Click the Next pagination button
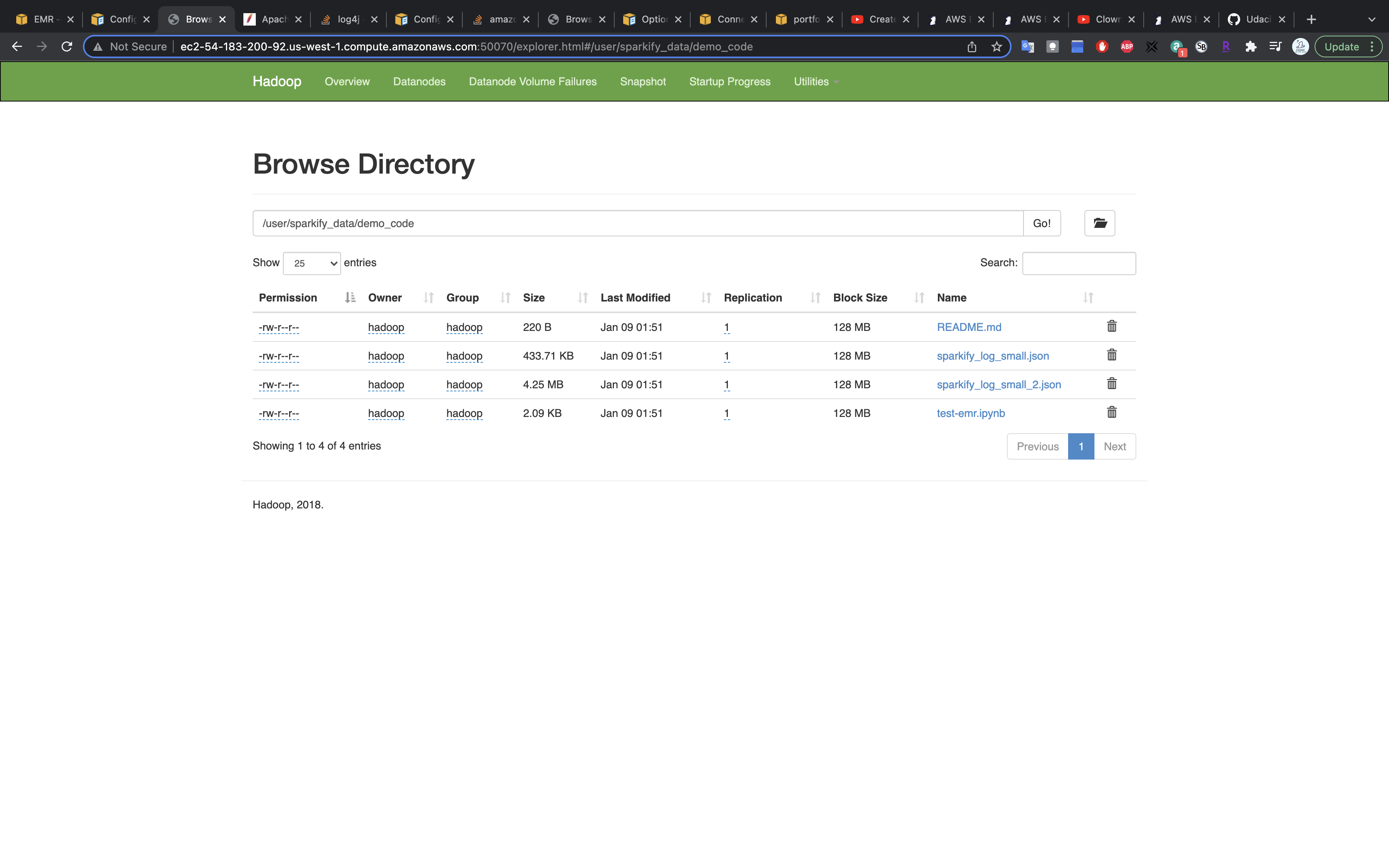The width and height of the screenshot is (1389, 868). pos(1114,447)
